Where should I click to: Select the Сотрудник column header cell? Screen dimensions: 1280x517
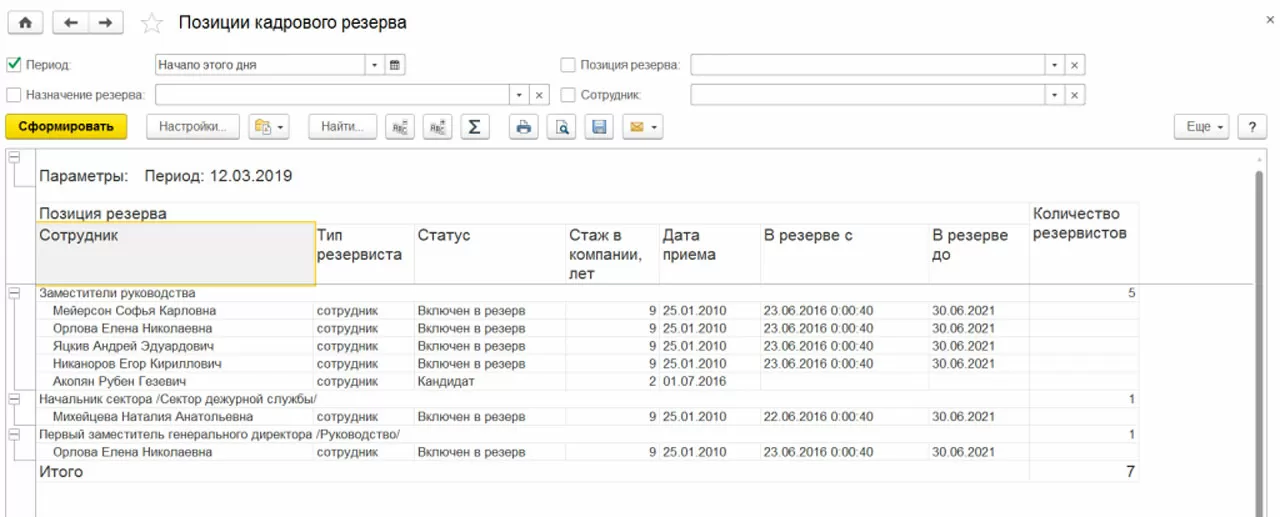(175, 253)
